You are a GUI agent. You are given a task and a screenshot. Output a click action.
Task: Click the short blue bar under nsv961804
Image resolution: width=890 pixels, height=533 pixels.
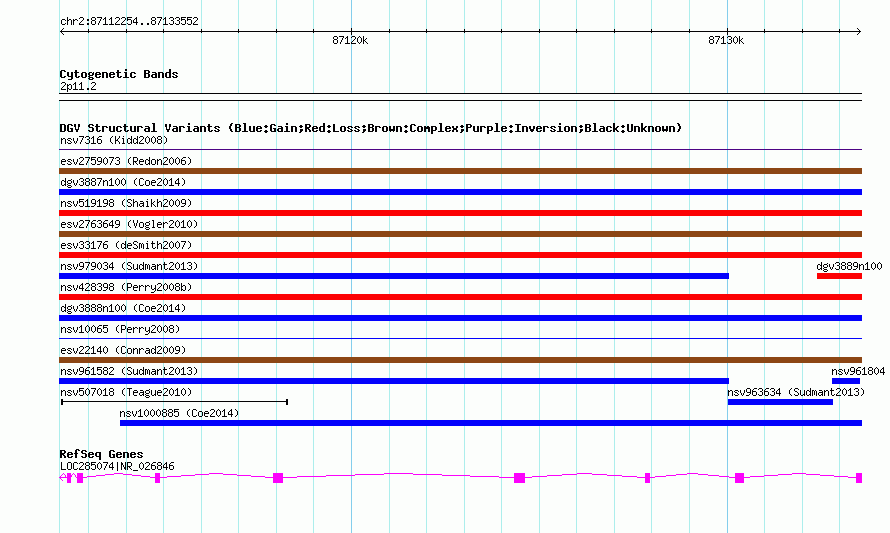click(x=846, y=381)
